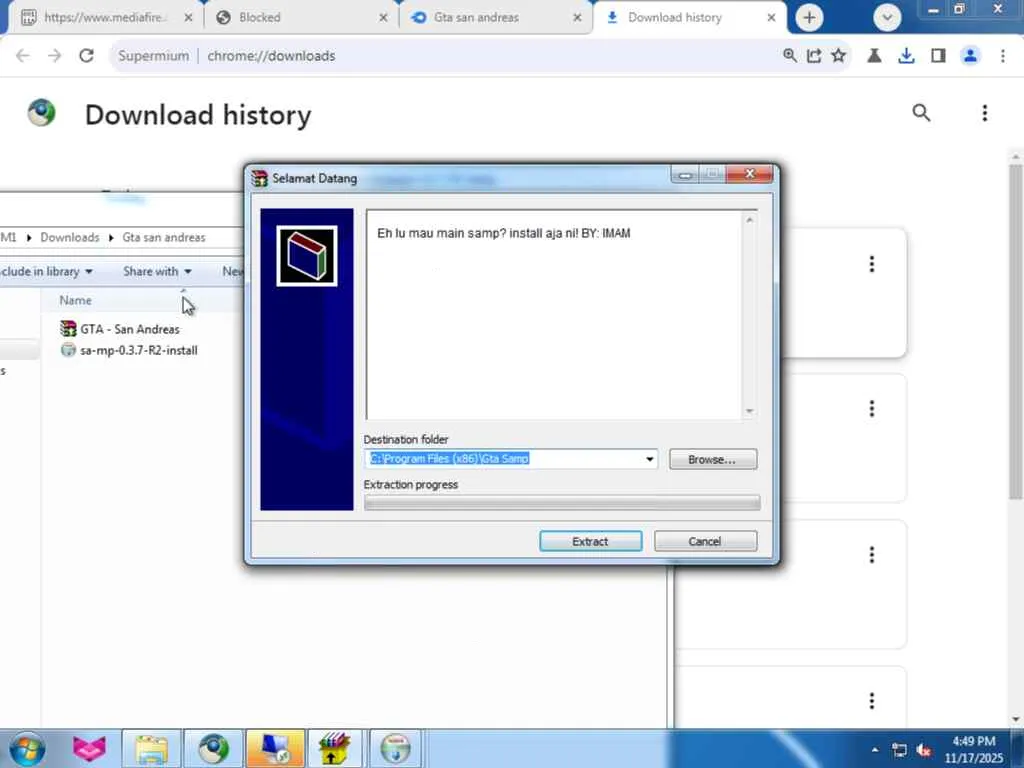Screen dimensions: 1024x768
Task: Click the browser back arrow
Action: tap(23, 56)
